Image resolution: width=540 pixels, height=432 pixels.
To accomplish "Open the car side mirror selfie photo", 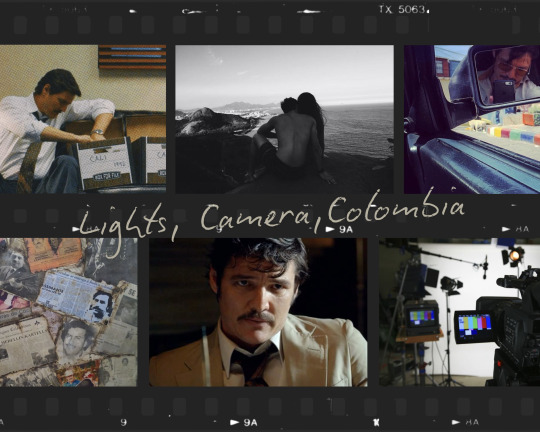I will coord(472,119).
